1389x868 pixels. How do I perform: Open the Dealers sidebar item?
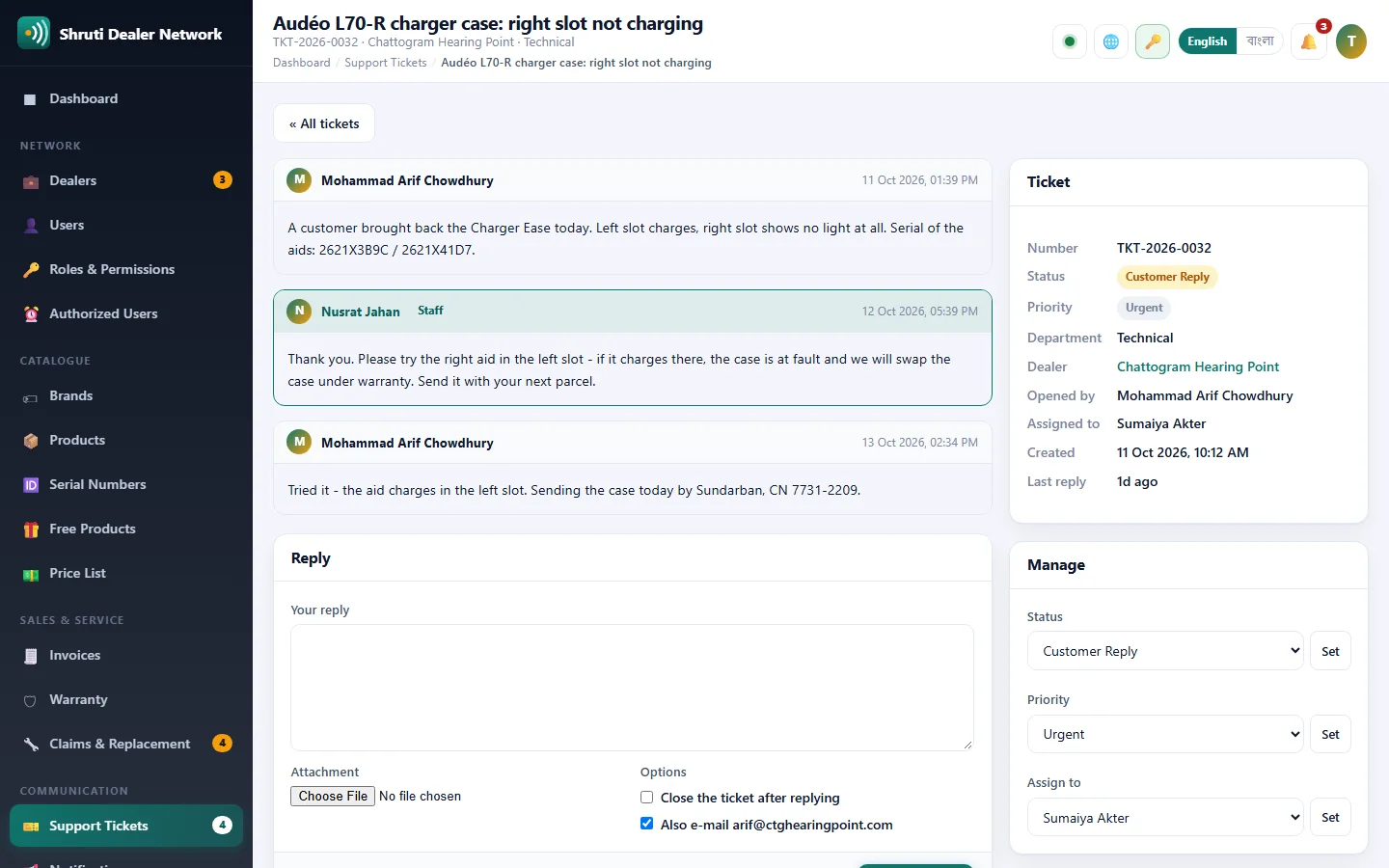[126, 180]
